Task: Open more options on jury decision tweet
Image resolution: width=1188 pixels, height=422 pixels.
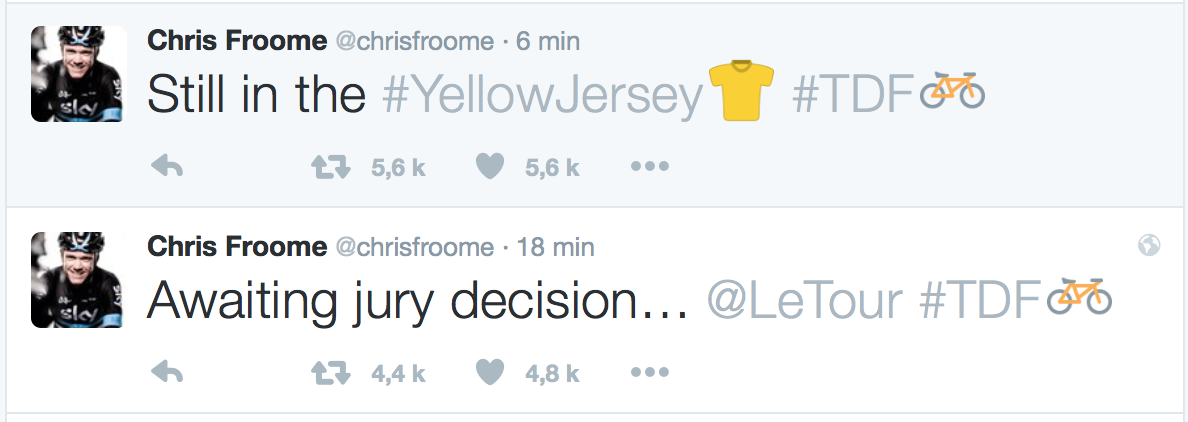Action: click(650, 372)
